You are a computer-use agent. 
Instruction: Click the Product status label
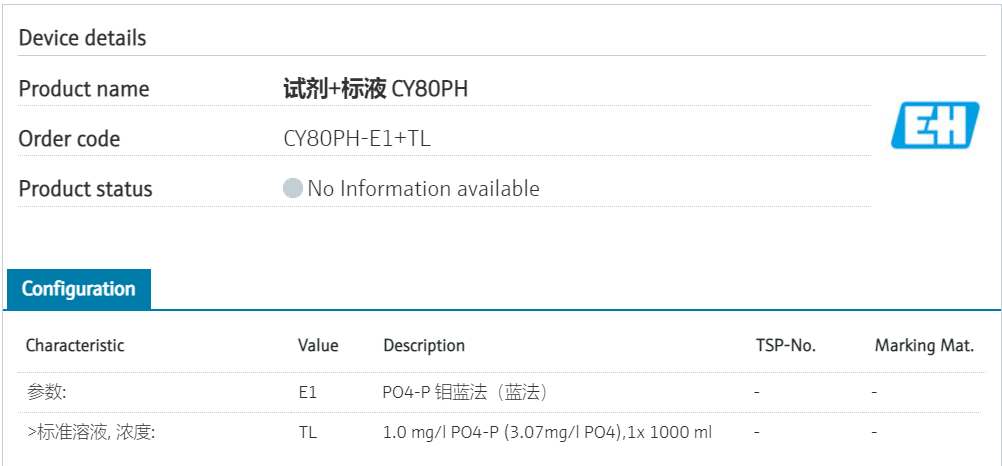(86, 189)
